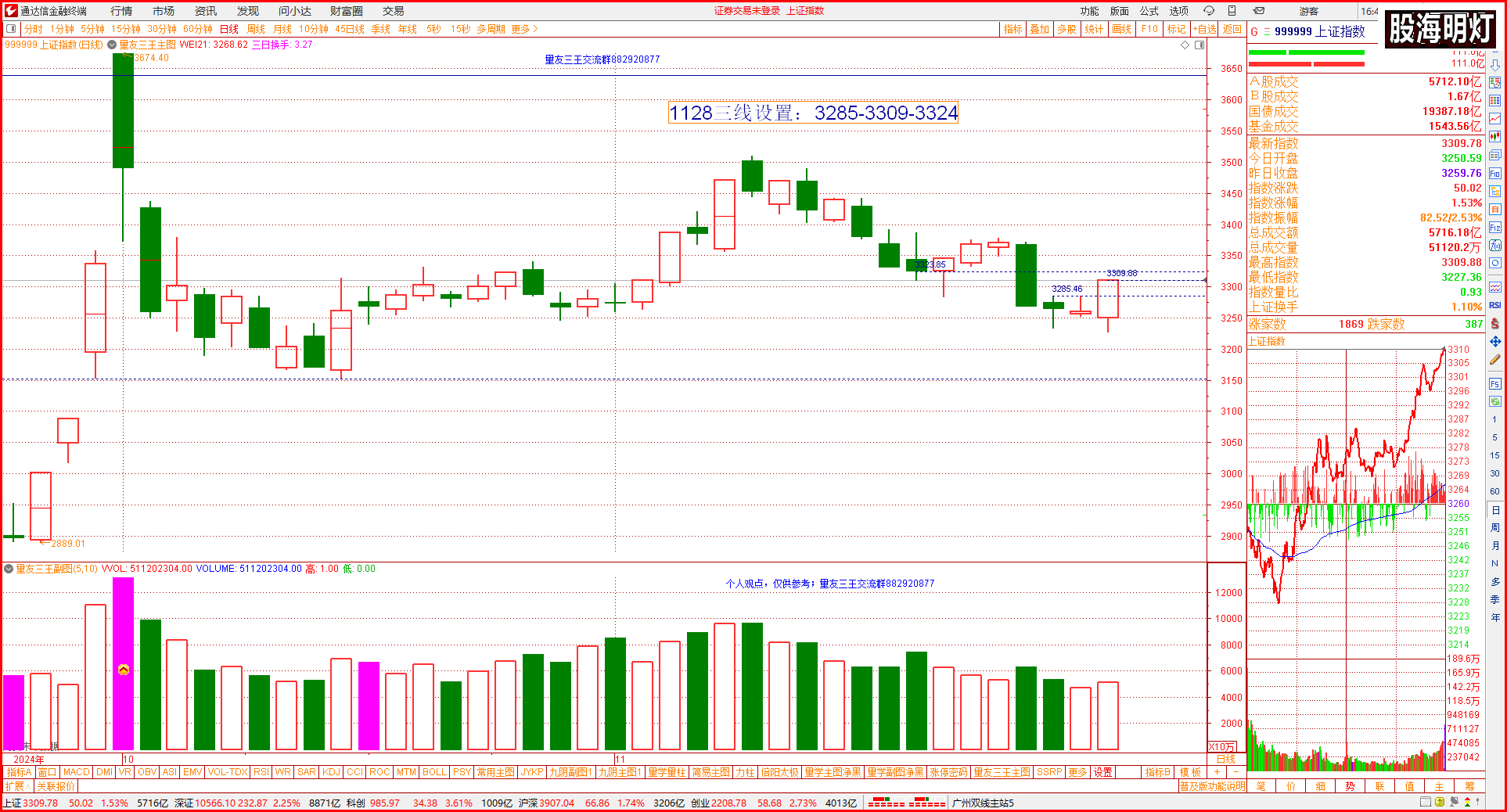Click the mobile phone icon in title bar

pos(1232,11)
